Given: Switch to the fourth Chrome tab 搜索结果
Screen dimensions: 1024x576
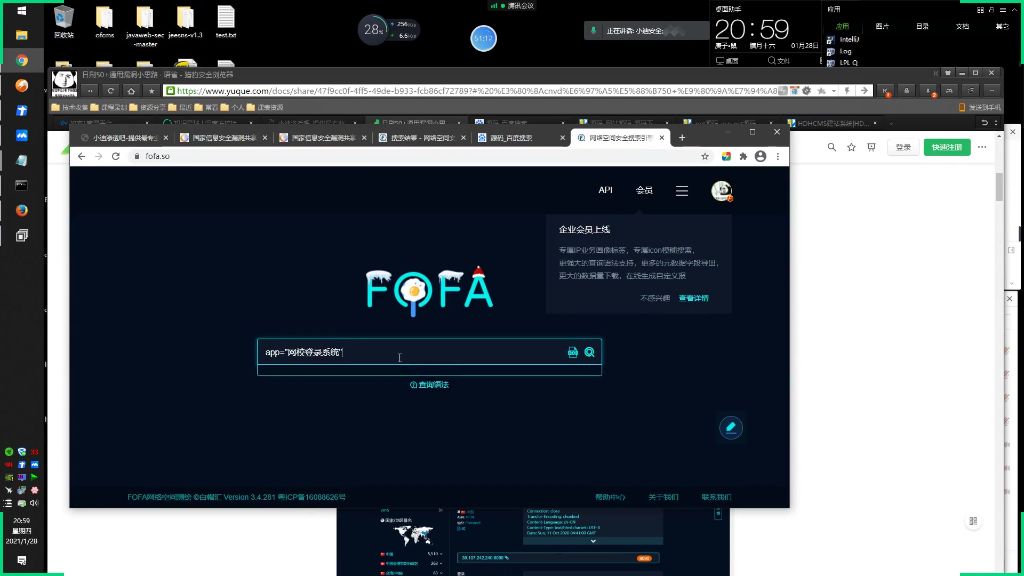Looking at the screenshot, I should pyautogui.click(x=421, y=138).
